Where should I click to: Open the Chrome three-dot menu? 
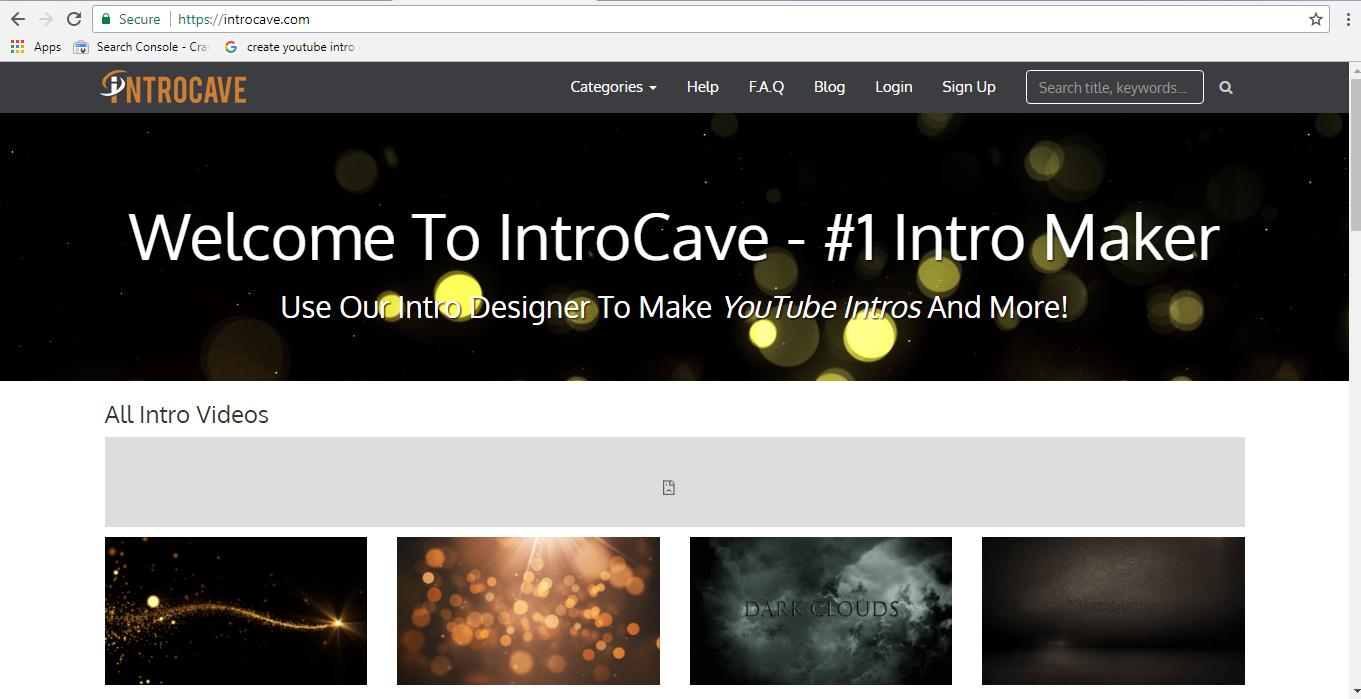click(x=1348, y=19)
